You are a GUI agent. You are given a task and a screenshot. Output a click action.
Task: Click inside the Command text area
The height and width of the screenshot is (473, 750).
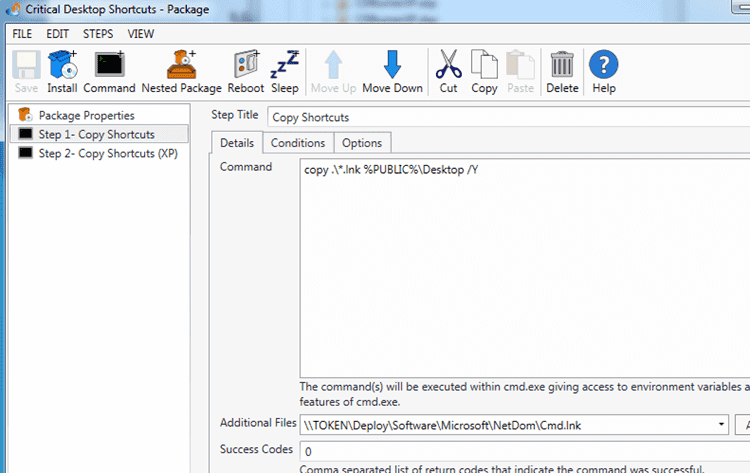click(x=525, y=269)
